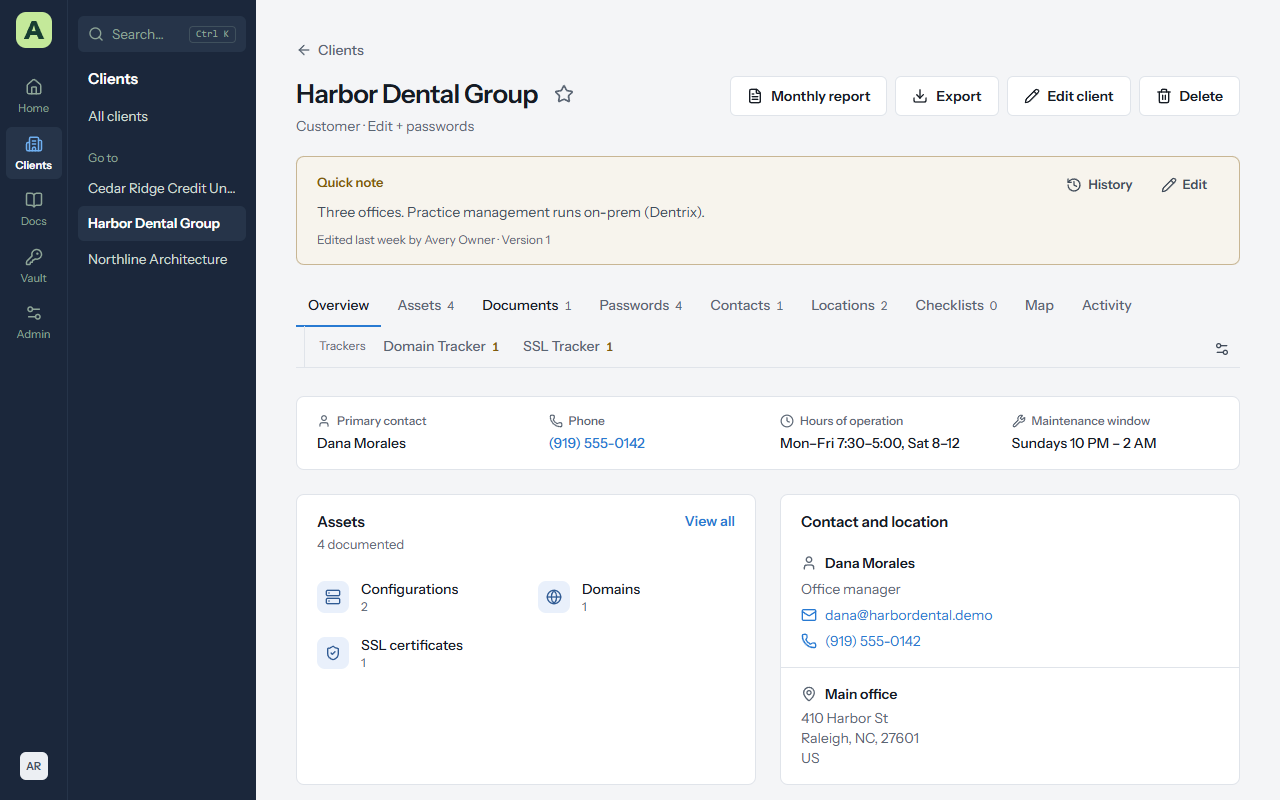Switch to the Locations tab
The image size is (1280, 800).
849,305
